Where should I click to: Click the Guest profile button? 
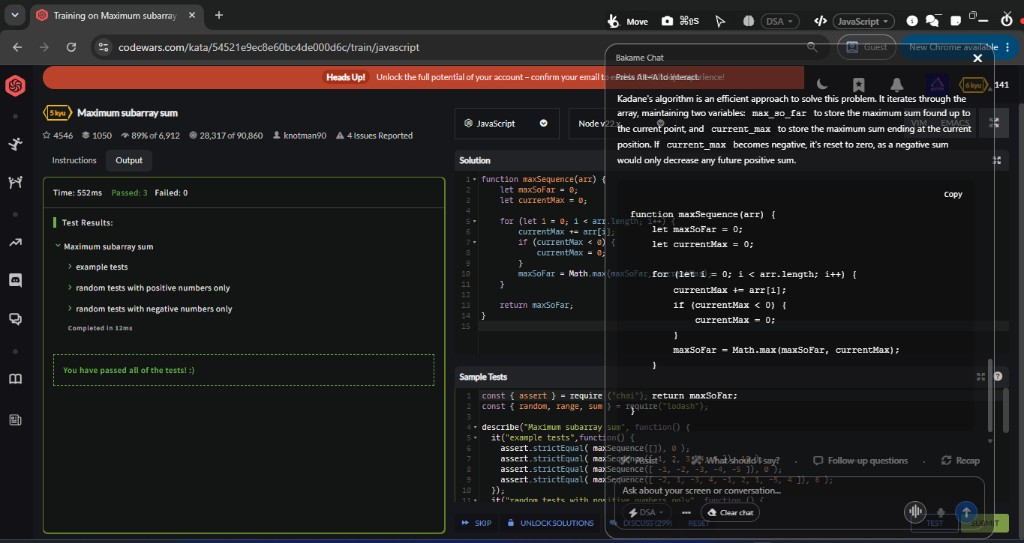pyautogui.click(x=867, y=47)
